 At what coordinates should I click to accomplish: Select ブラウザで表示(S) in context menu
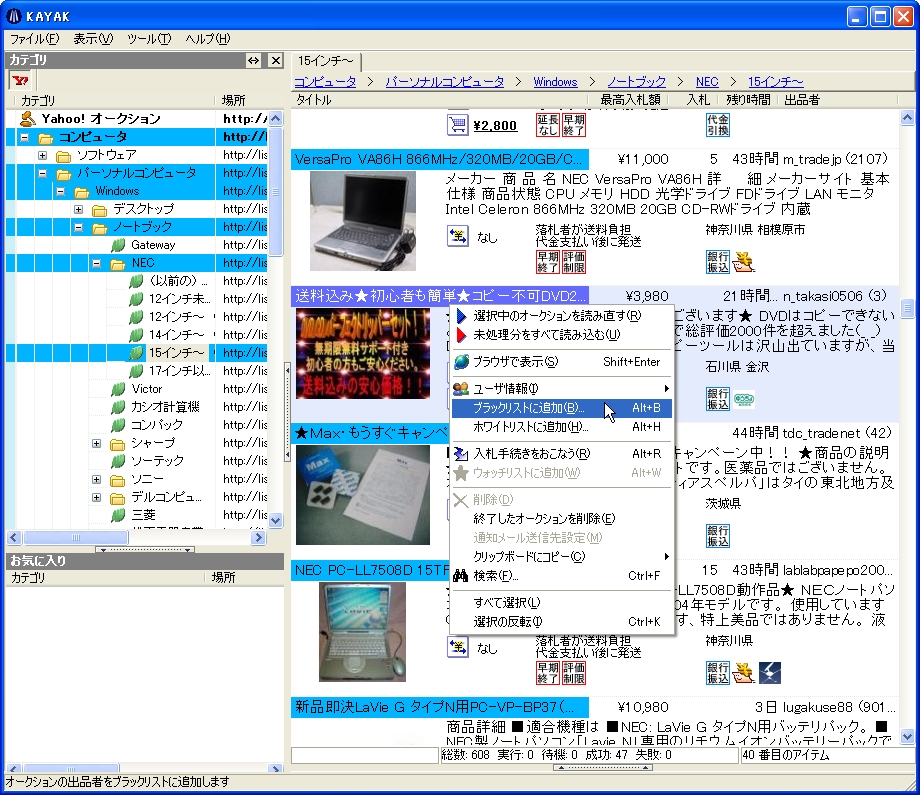562,361
